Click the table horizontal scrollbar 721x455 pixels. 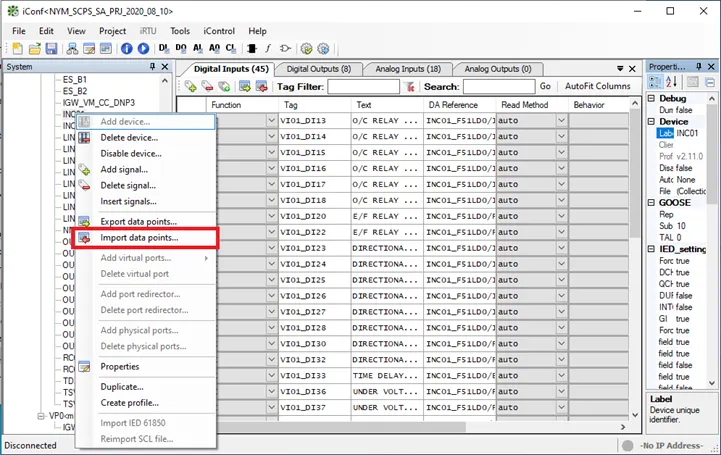click(341, 427)
